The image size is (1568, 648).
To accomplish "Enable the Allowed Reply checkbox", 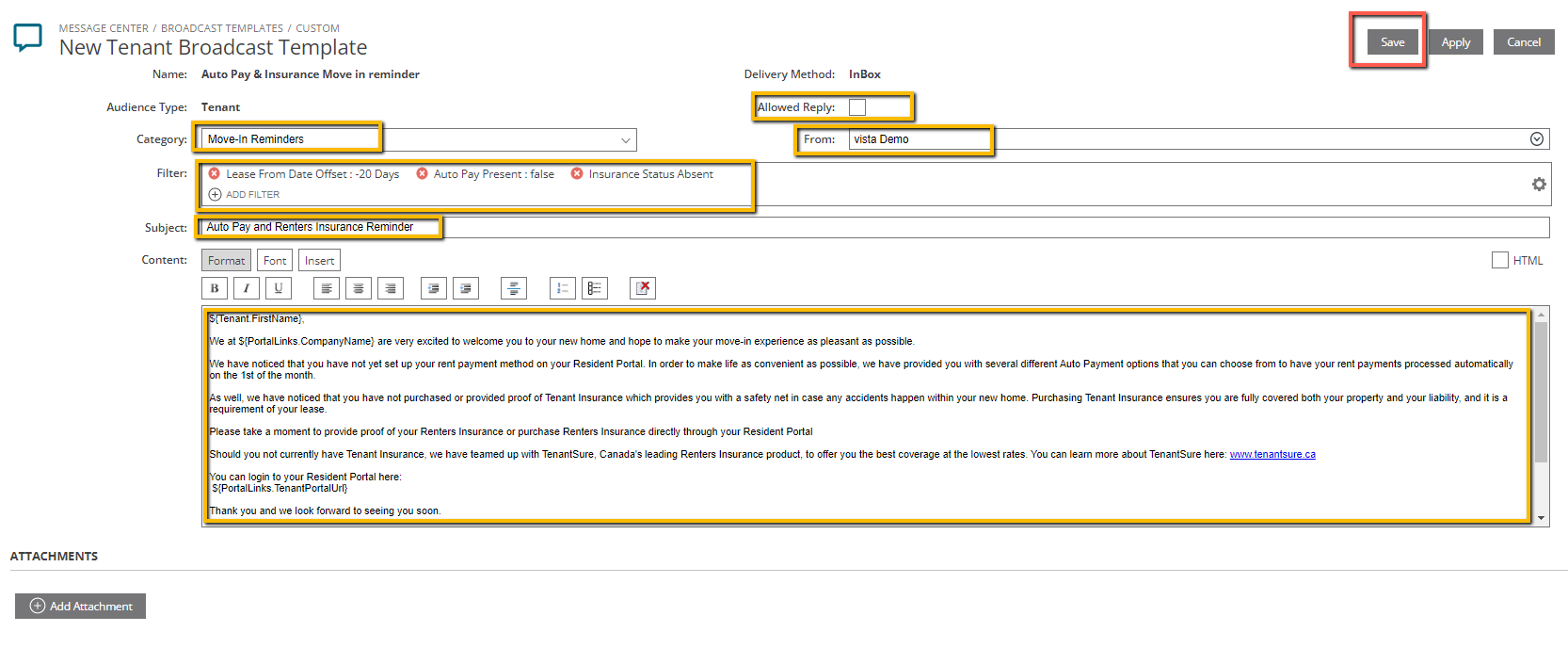I will tap(857, 107).
